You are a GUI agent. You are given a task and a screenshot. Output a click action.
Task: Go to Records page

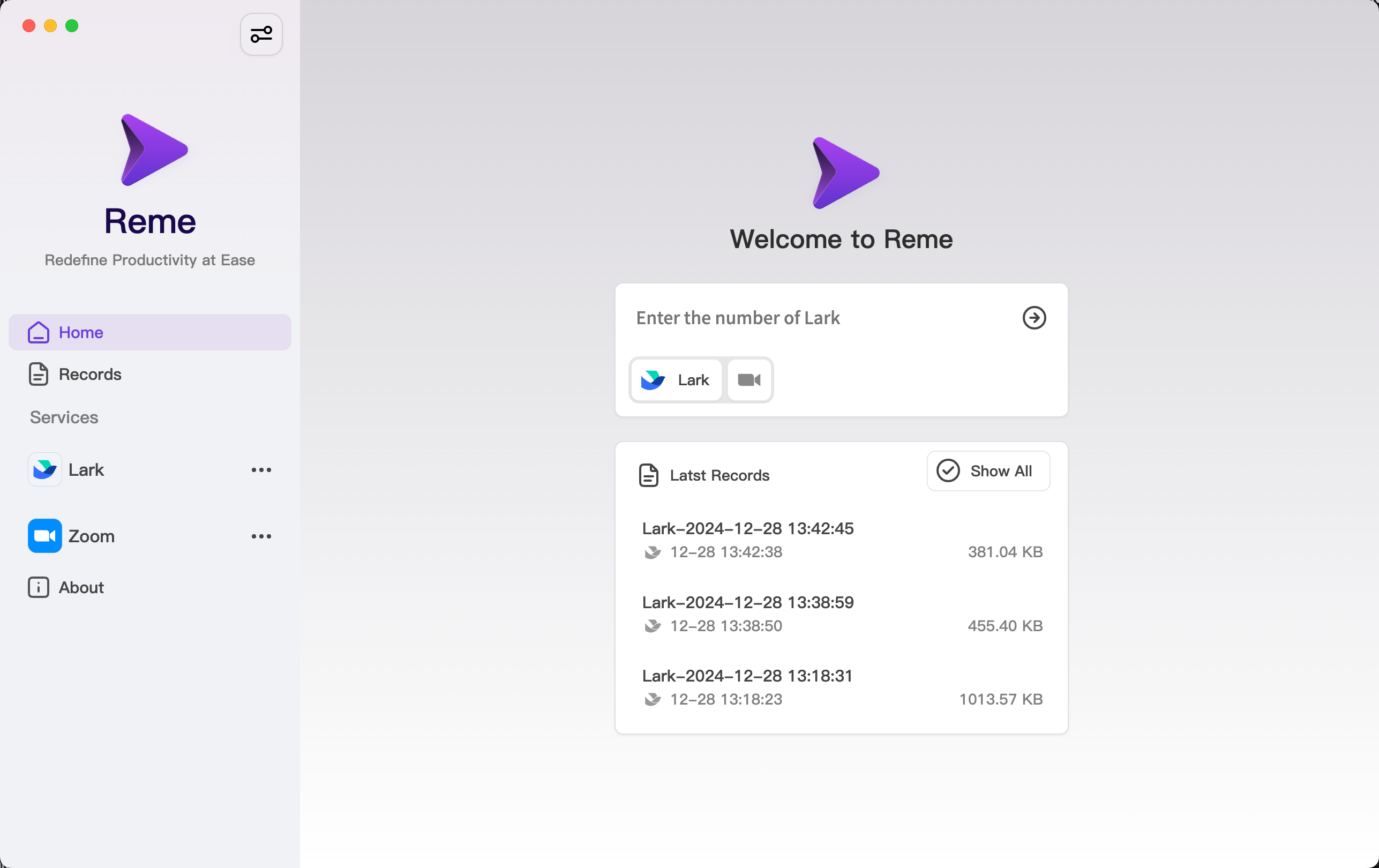pyautogui.click(x=90, y=374)
